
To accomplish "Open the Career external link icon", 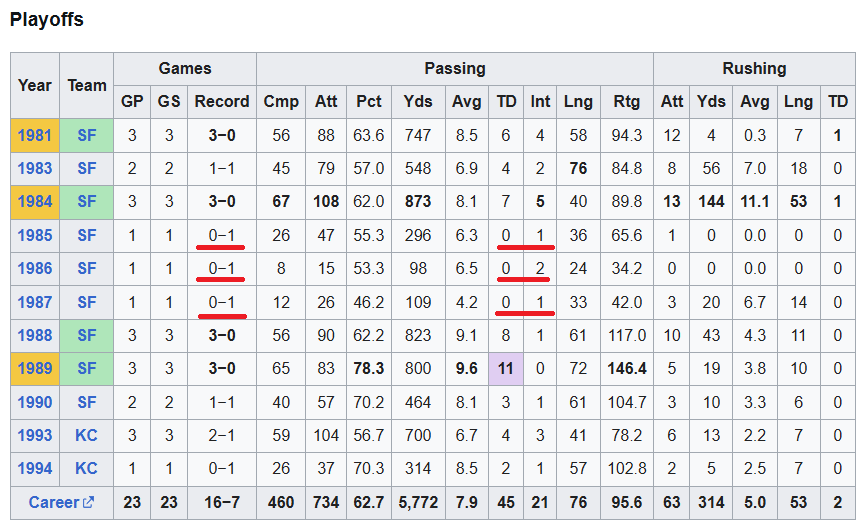I will pyautogui.click(x=88, y=502).
